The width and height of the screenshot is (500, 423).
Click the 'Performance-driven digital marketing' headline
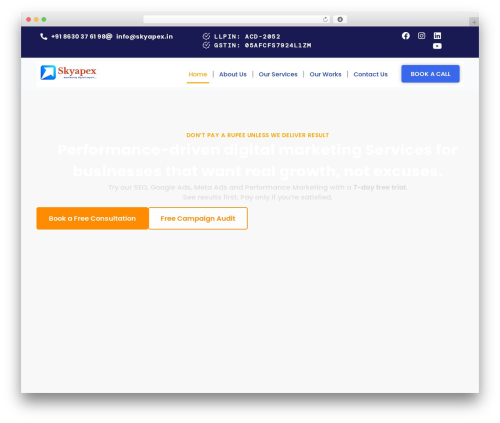[257, 160]
